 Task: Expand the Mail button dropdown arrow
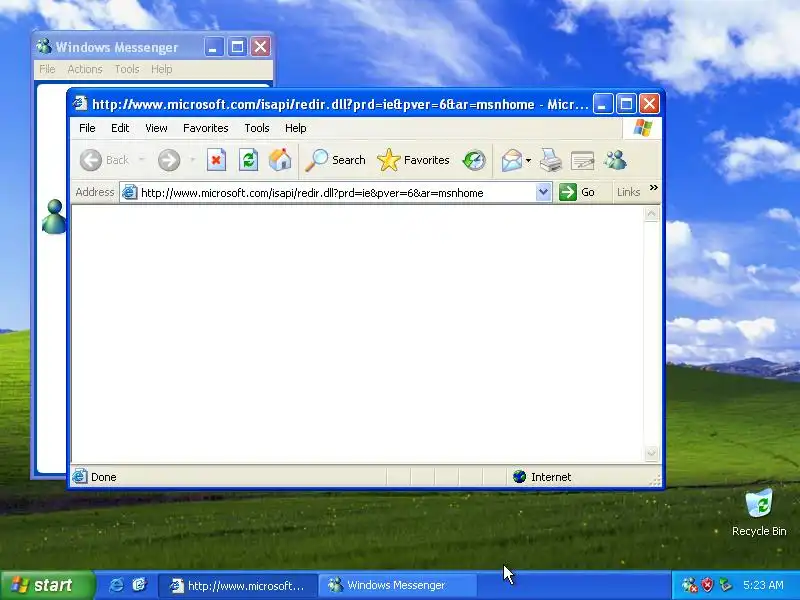click(x=529, y=161)
